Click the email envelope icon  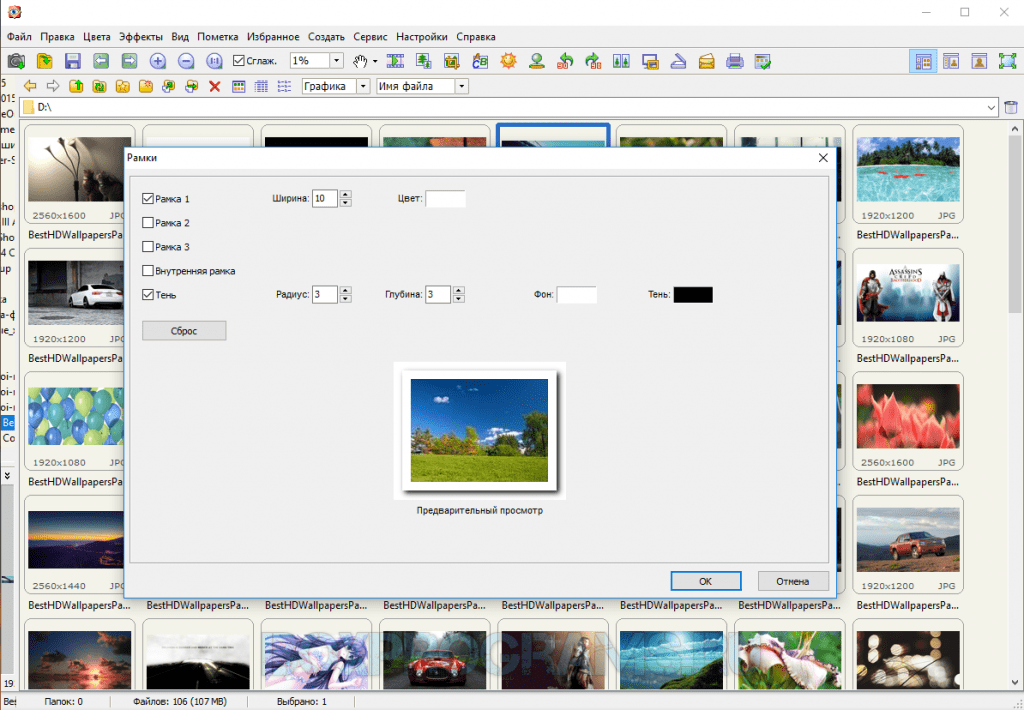[706, 61]
